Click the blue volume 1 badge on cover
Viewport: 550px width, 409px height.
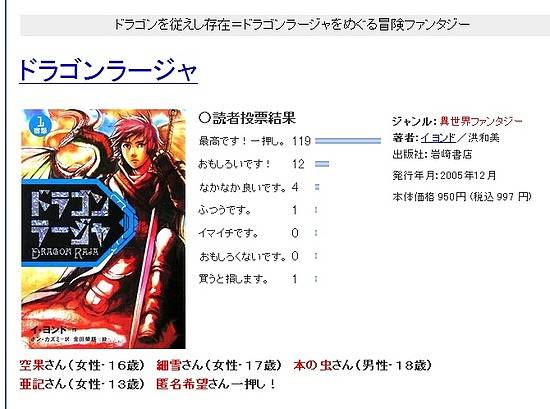click(x=41, y=126)
